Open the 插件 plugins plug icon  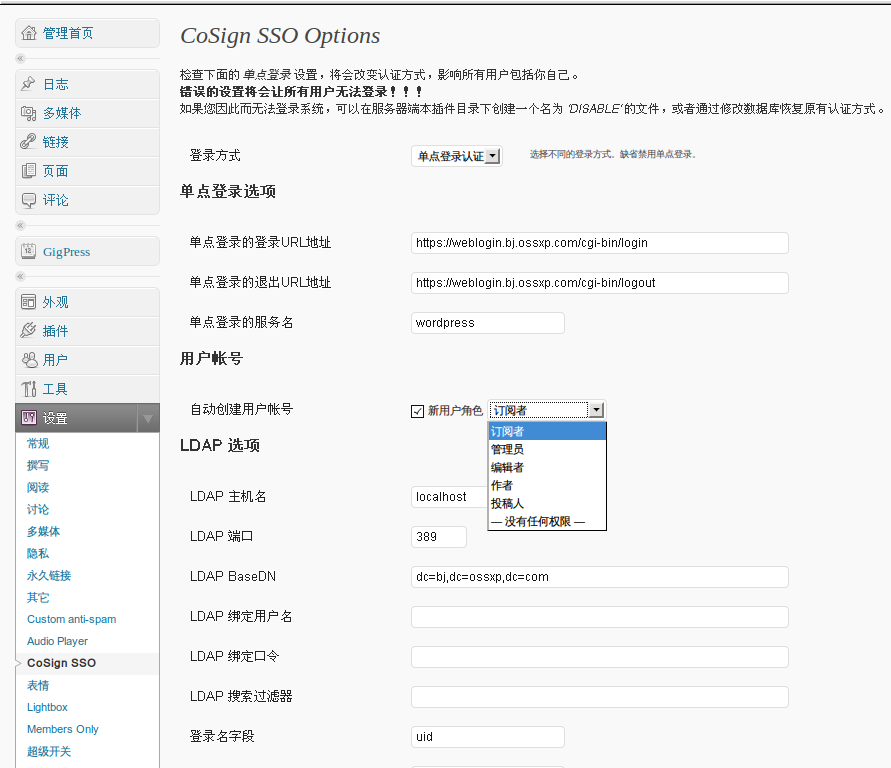coord(28,331)
